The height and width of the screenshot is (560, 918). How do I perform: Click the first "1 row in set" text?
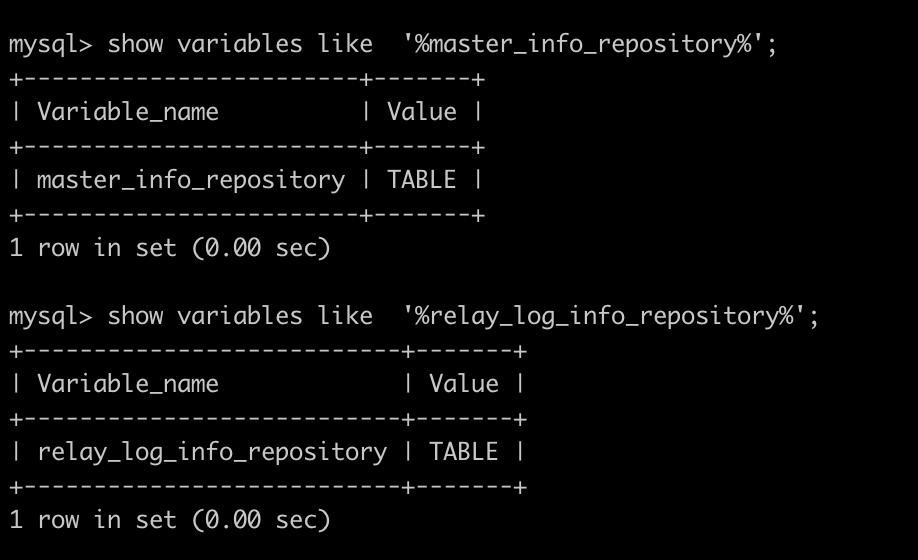[x=92, y=248]
